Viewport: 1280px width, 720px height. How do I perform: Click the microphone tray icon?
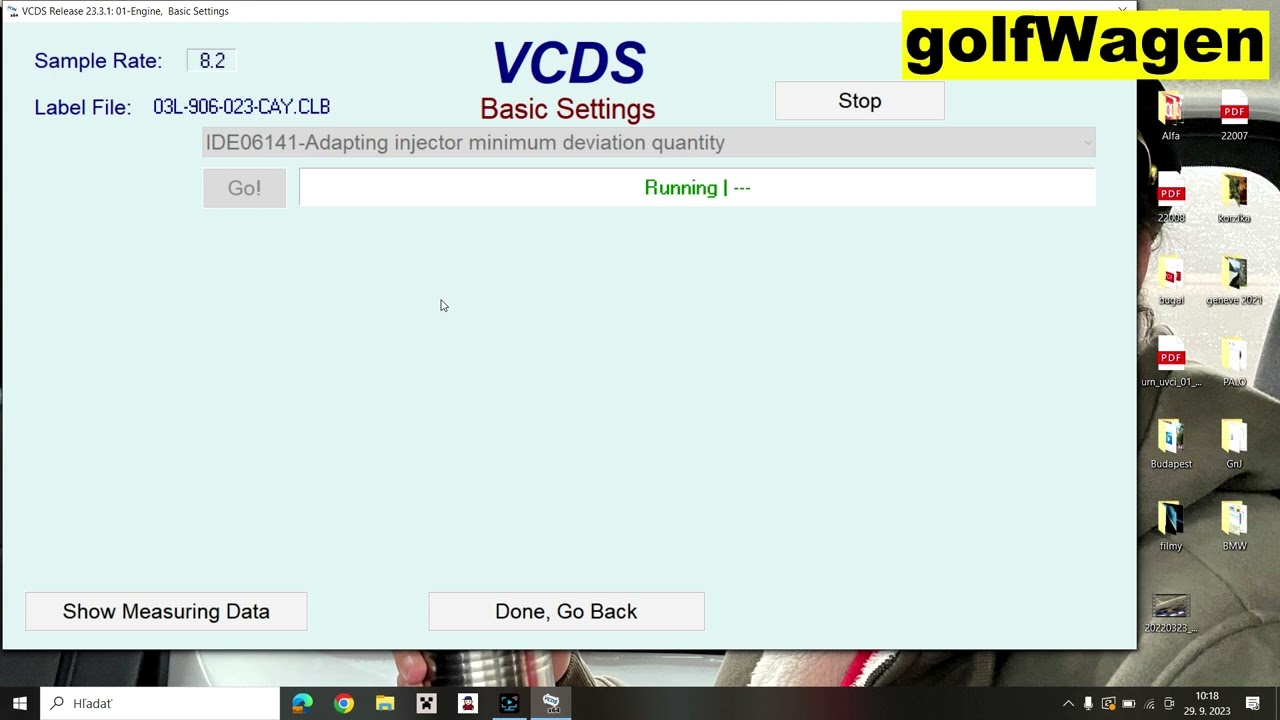[1088, 704]
